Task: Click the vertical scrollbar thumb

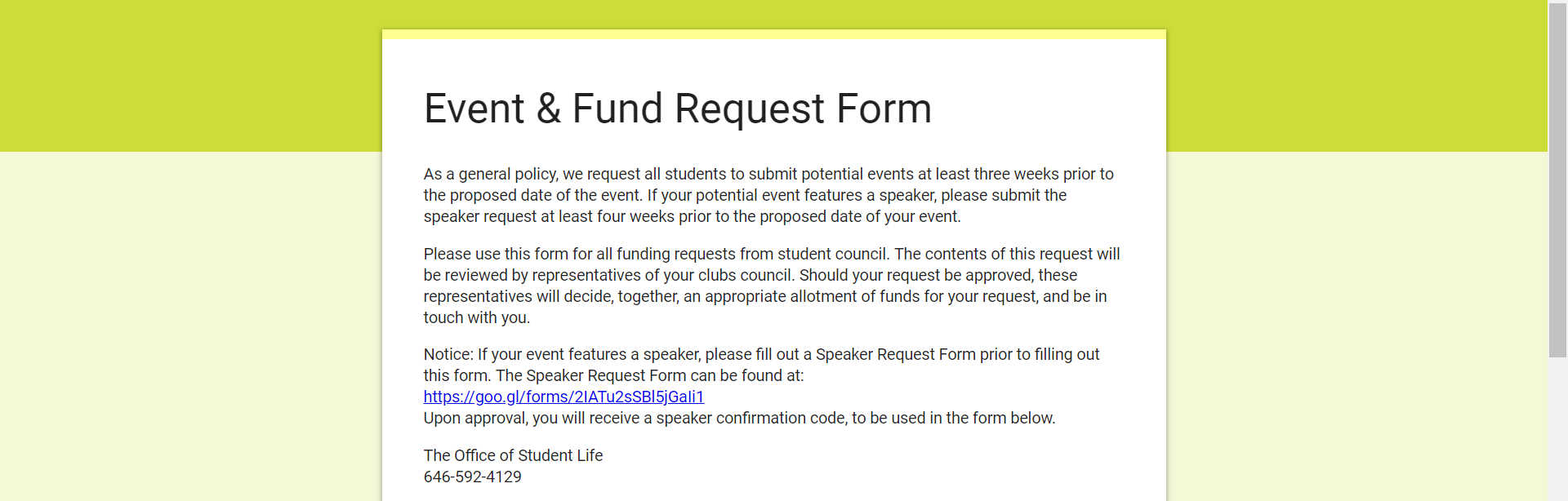Action: [1557, 180]
